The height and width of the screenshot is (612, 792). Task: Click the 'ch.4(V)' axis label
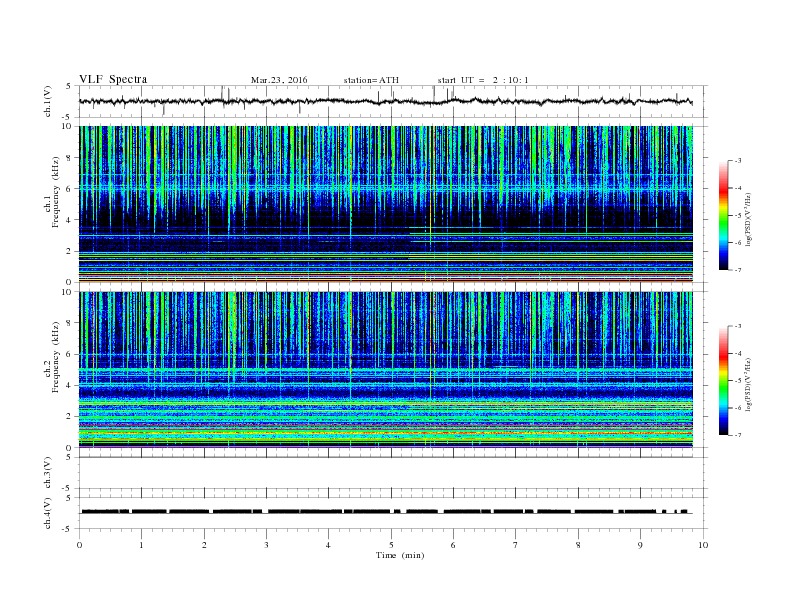[x=48, y=513]
